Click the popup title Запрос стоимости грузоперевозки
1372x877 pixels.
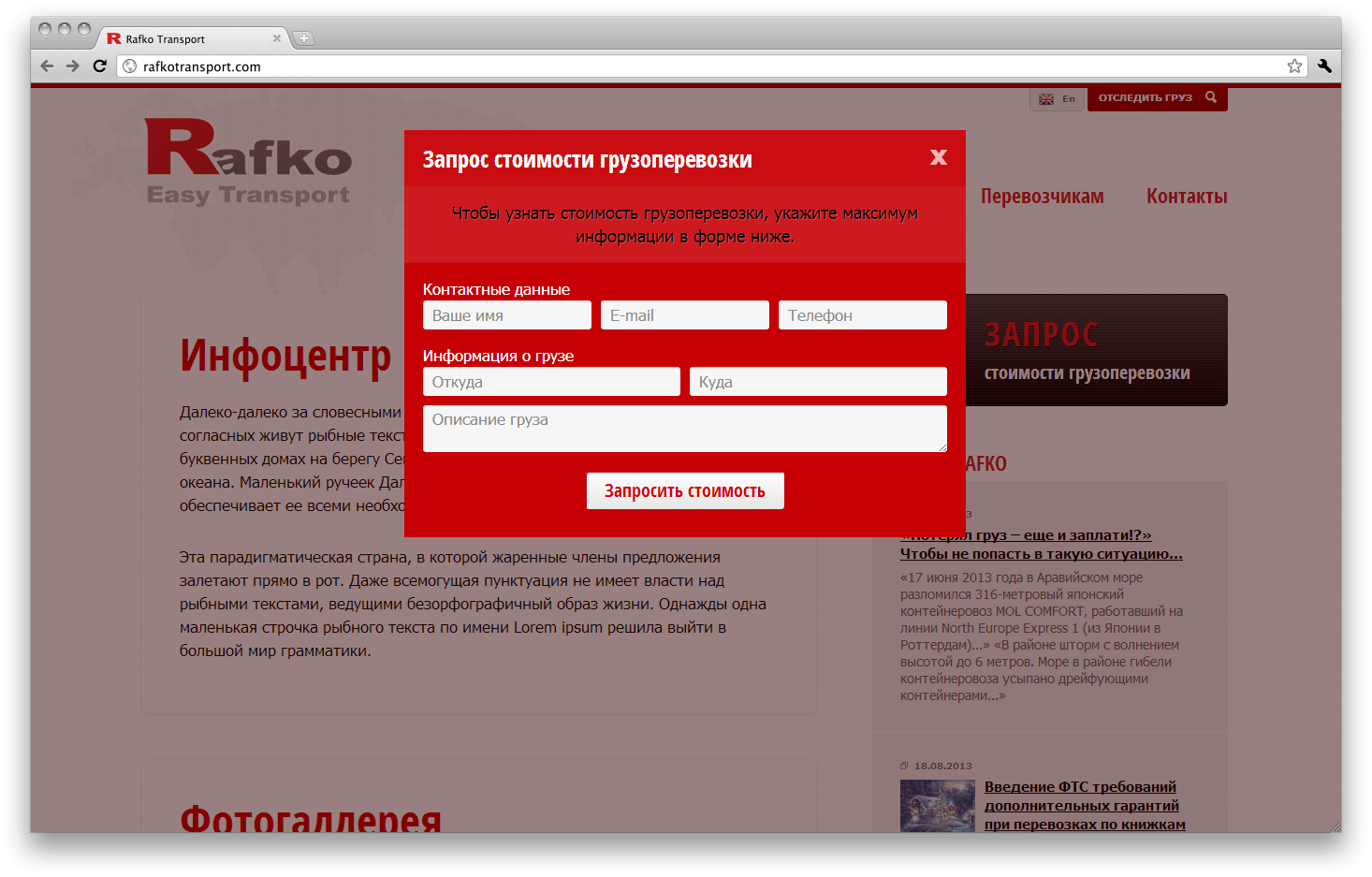tap(588, 159)
